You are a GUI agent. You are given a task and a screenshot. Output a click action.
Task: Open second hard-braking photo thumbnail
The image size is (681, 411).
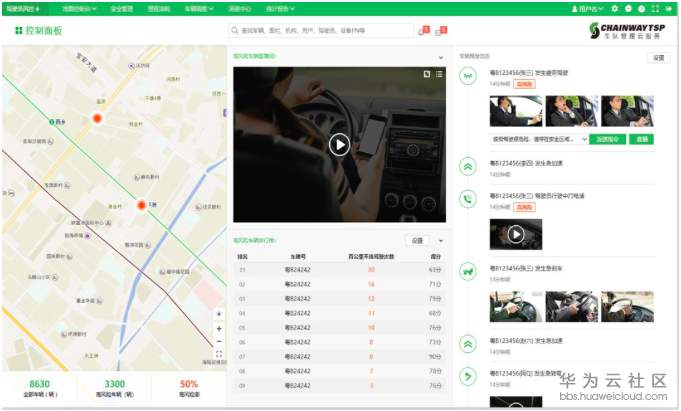point(572,307)
